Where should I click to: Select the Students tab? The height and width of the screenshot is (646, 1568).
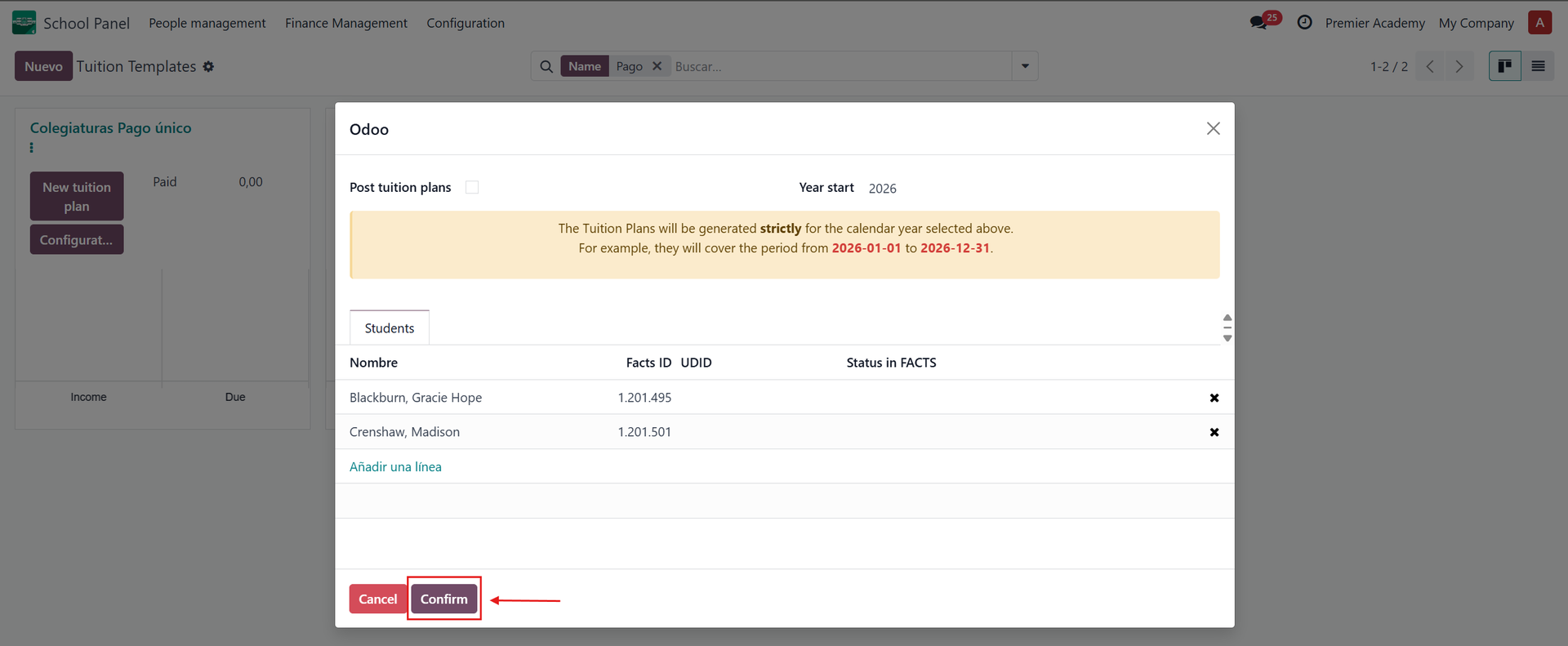[389, 328]
